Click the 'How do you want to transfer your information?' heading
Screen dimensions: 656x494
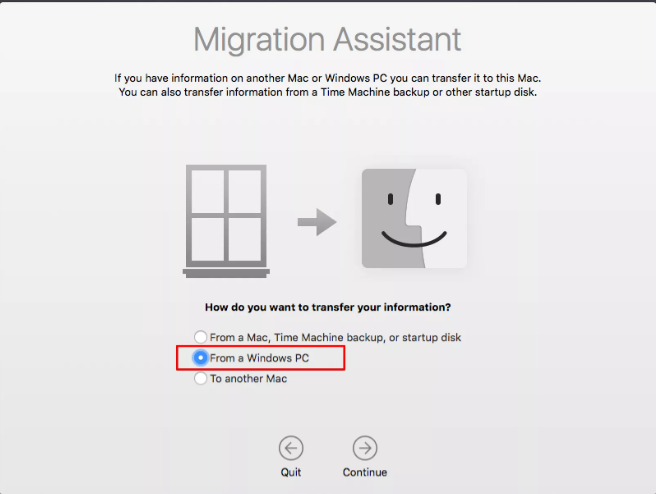coord(328,307)
